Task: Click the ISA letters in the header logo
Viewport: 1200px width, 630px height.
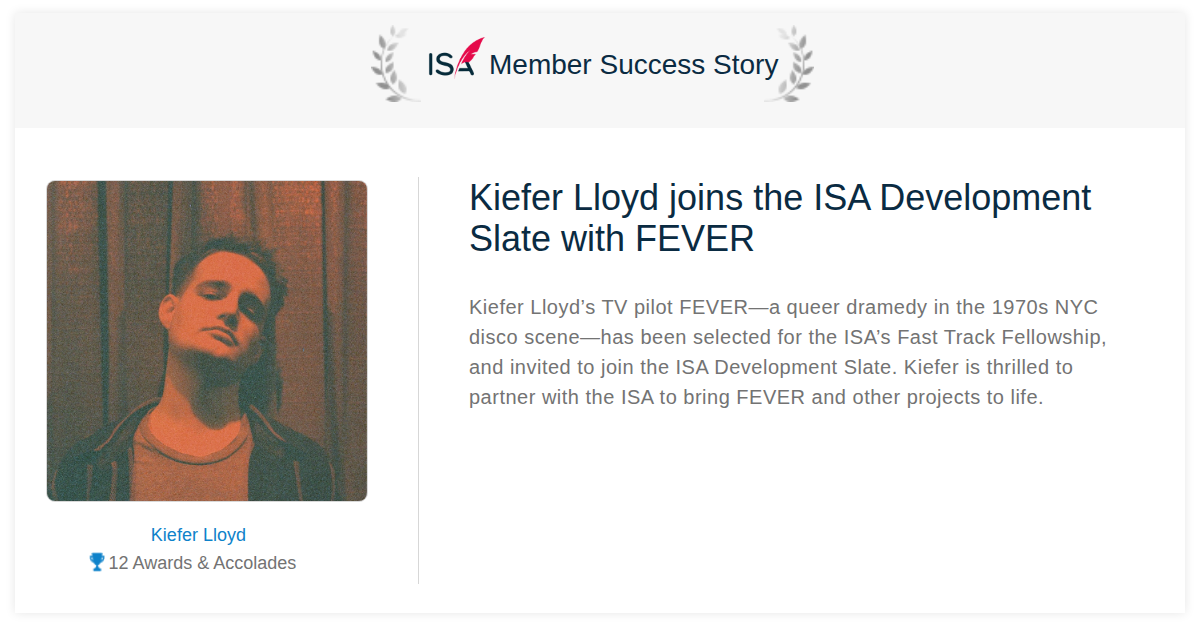Action: (445, 66)
